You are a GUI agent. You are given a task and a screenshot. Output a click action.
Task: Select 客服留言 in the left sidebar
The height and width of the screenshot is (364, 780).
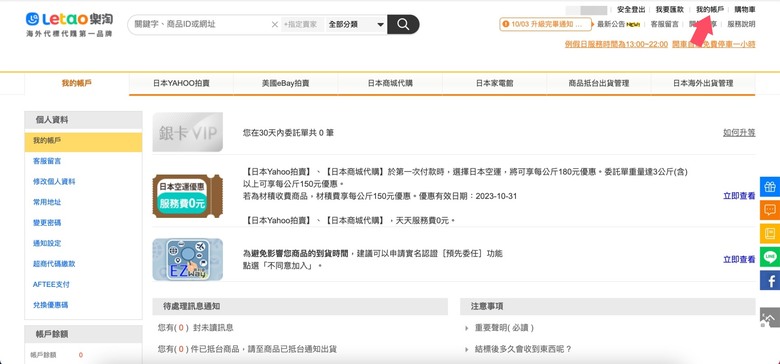click(x=47, y=162)
